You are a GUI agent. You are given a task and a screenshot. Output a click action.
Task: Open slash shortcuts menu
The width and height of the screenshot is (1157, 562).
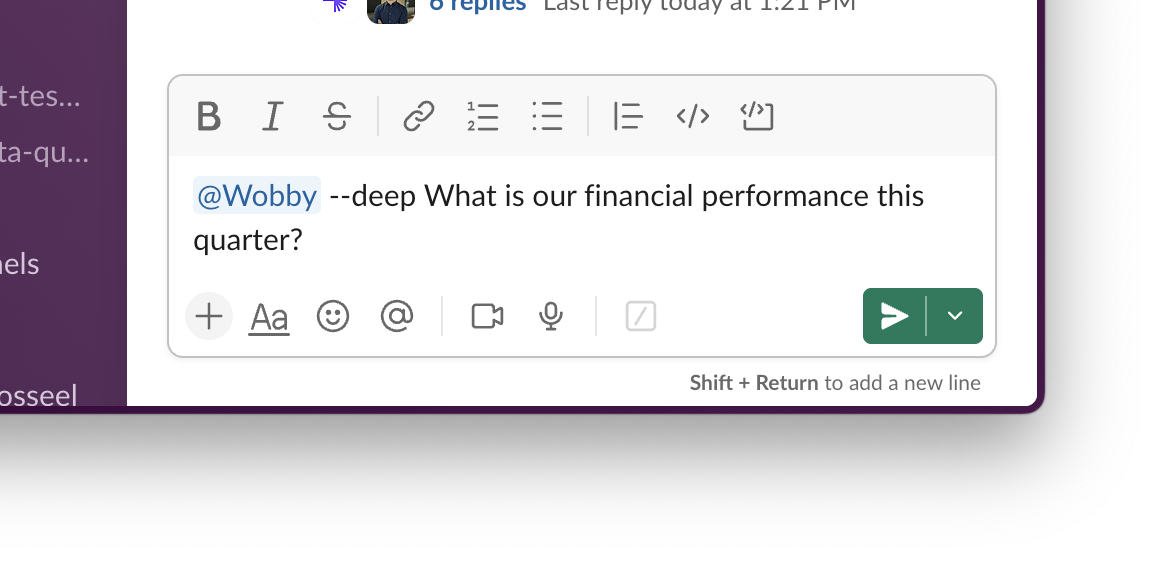(x=641, y=317)
